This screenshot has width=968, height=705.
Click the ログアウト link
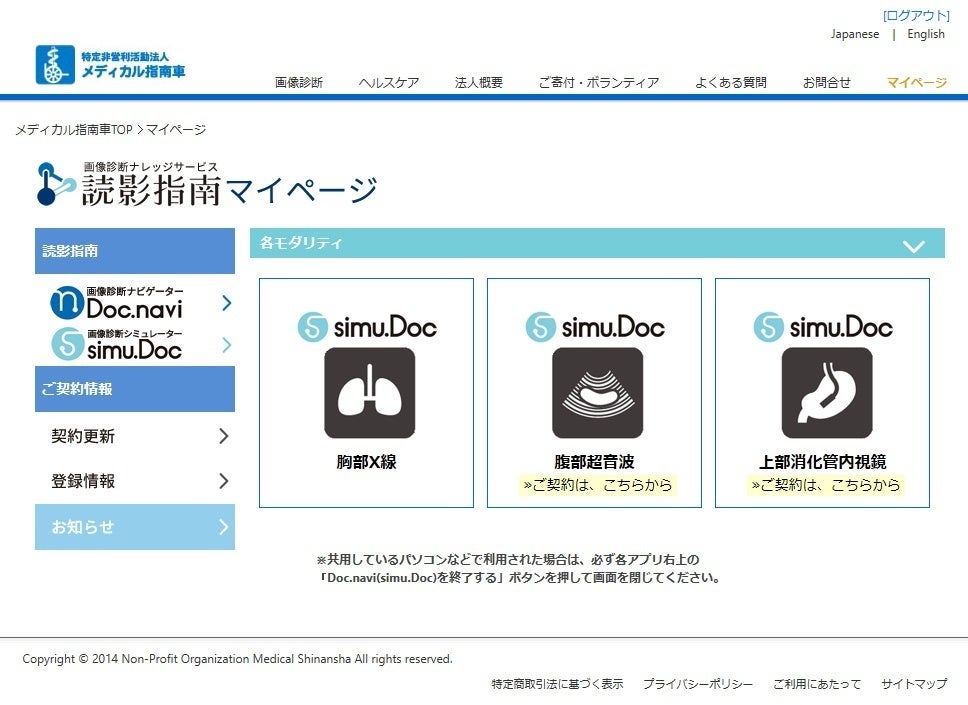pyautogui.click(x=915, y=16)
